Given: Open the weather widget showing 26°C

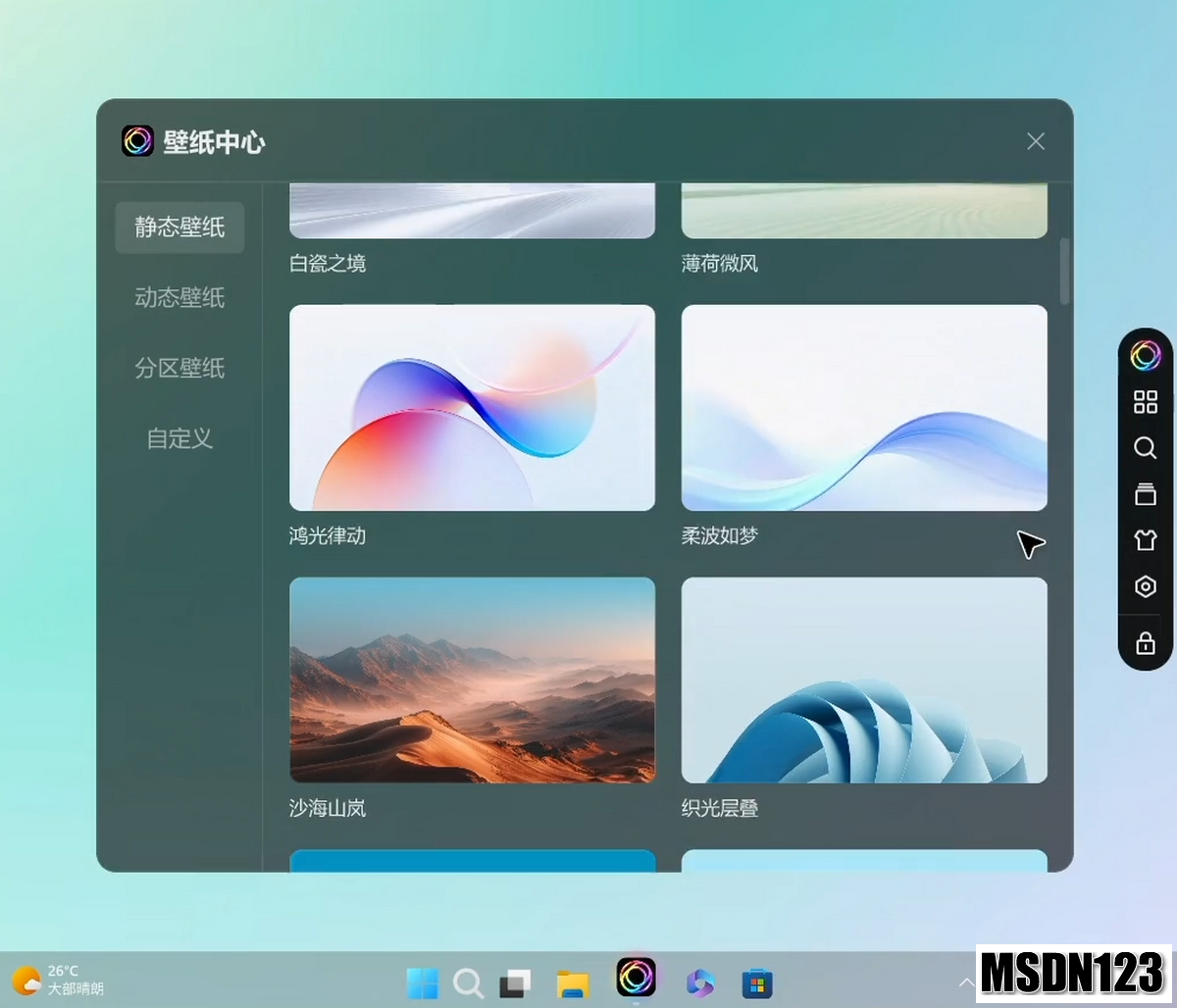Looking at the screenshot, I should pyautogui.click(x=58, y=980).
